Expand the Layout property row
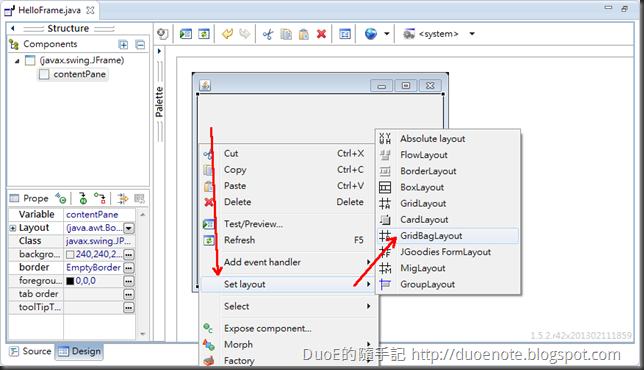 tap(13, 228)
